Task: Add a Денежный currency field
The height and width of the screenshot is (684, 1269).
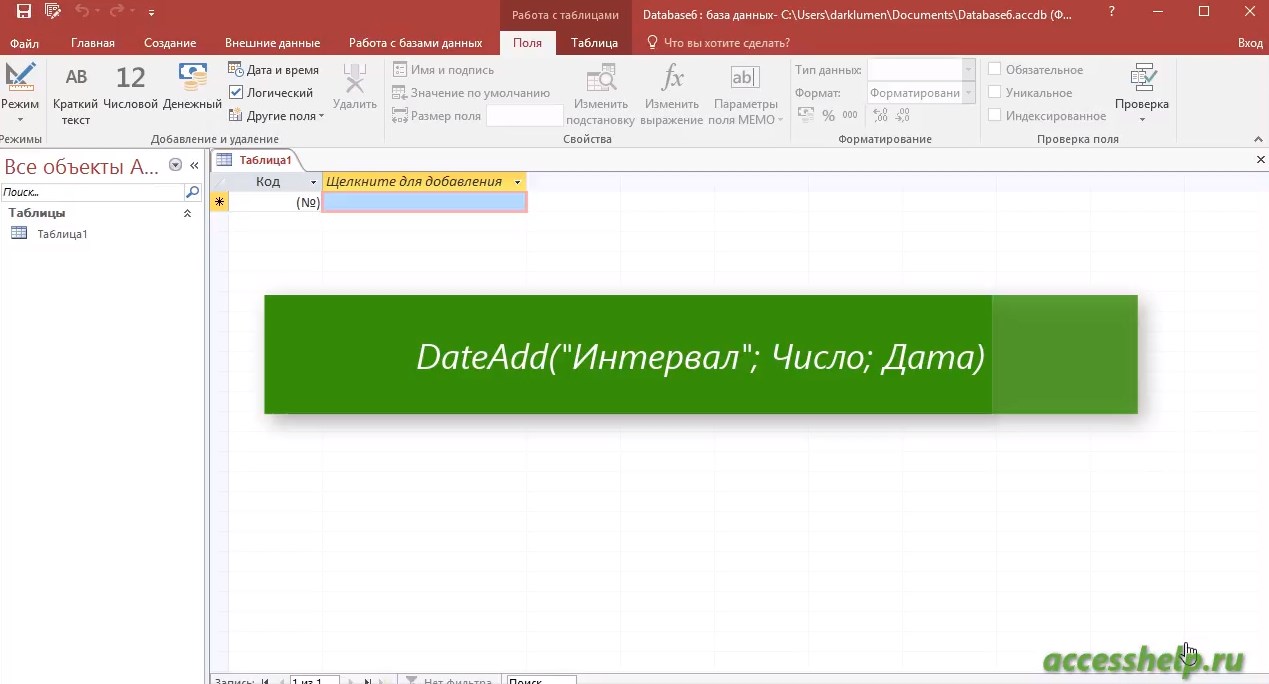Action: click(192, 90)
